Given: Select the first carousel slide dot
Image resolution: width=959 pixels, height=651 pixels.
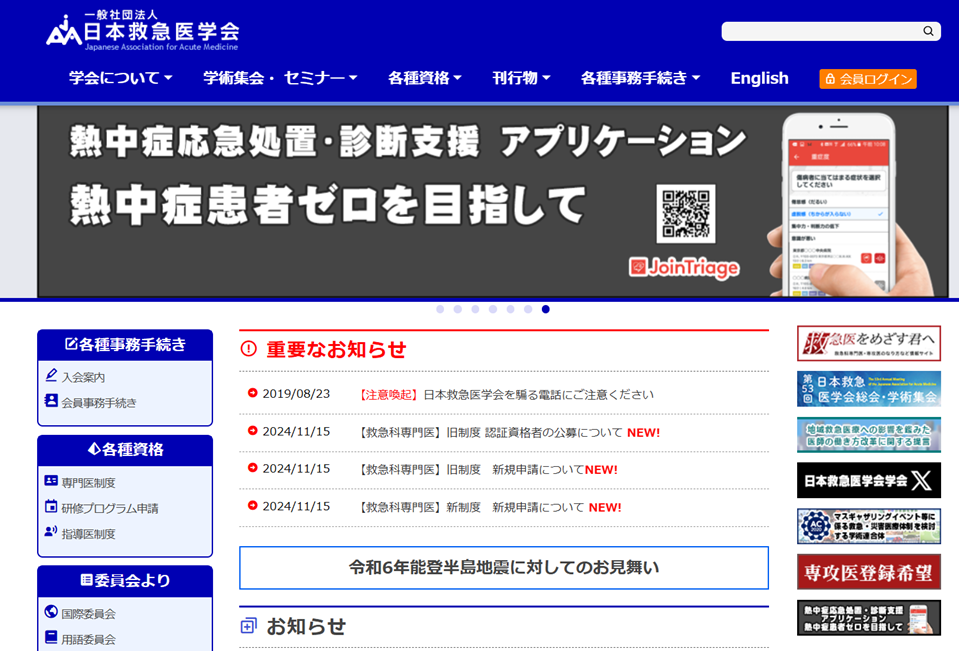Looking at the screenshot, I should (440, 309).
